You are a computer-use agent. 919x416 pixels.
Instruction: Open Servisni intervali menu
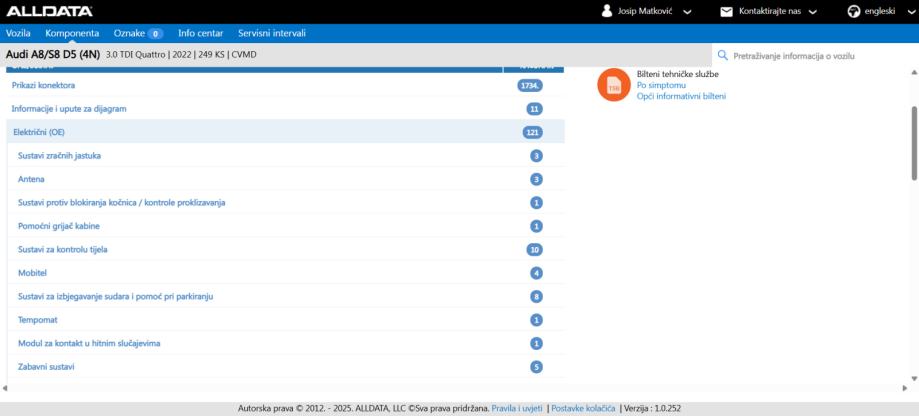tap(272, 33)
